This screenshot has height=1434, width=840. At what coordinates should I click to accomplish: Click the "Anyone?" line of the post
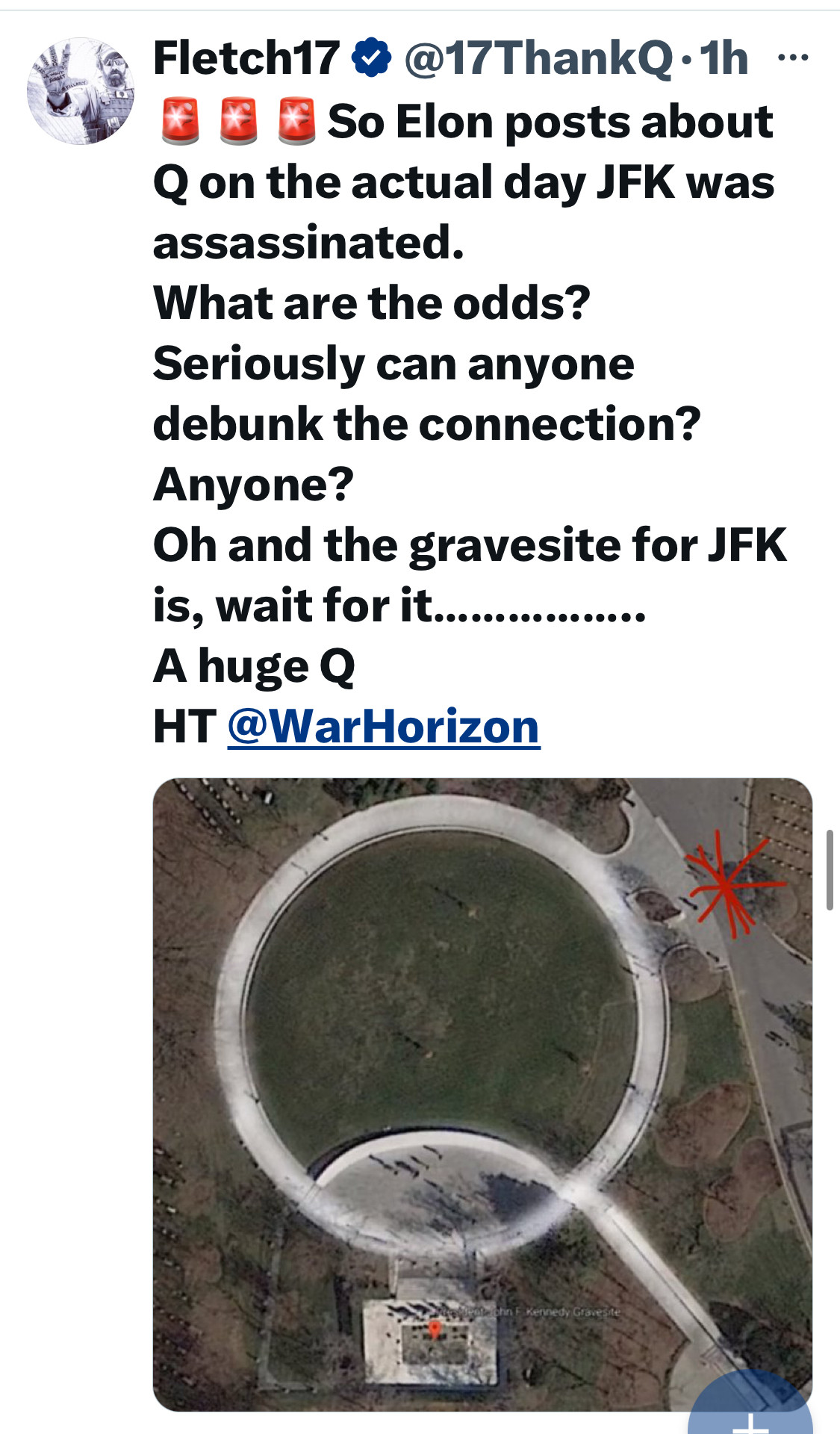(253, 485)
